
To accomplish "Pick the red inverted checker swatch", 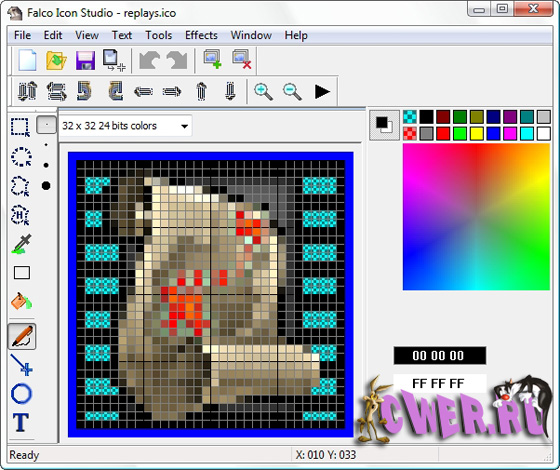I will coord(410,134).
